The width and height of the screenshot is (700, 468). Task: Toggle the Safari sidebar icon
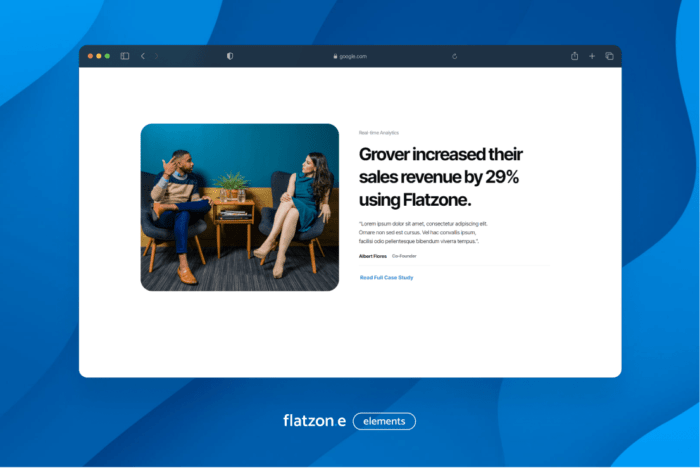click(125, 56)
